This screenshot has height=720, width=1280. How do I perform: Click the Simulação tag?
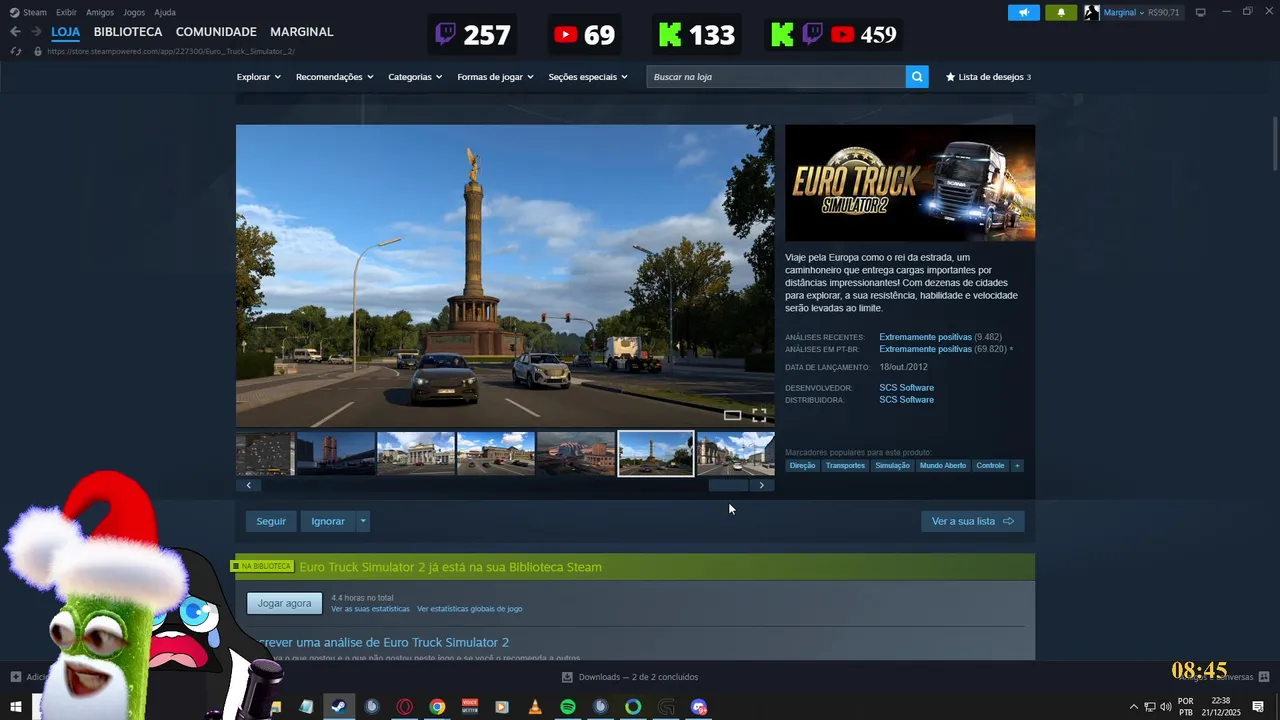point(892,465)
